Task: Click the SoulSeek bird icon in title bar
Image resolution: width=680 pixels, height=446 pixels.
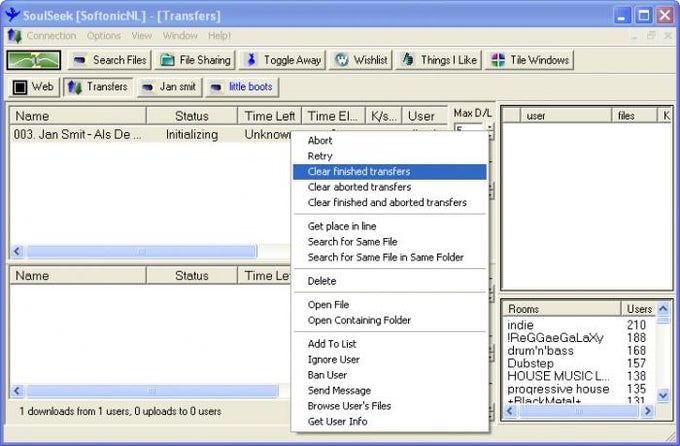Action: [x=12, y=15]
